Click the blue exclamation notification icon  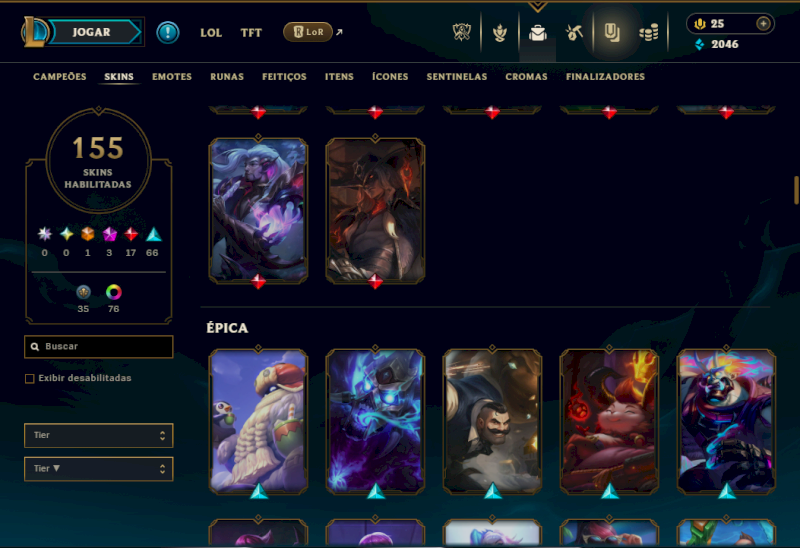[167, 33]
